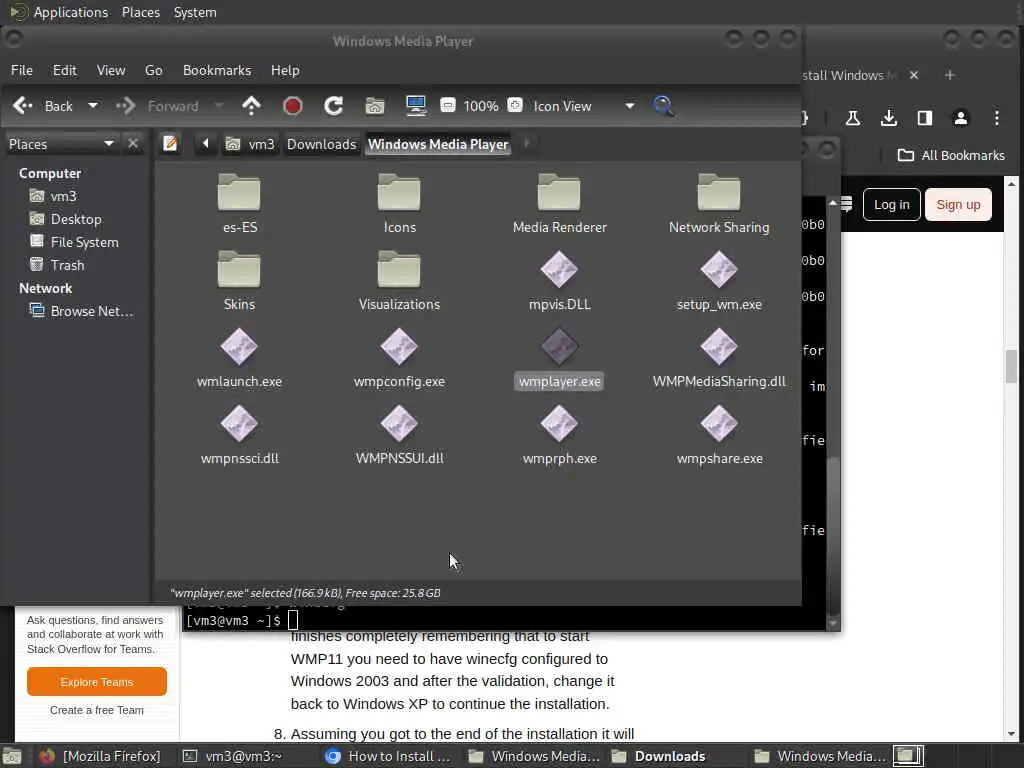1024x768 pixels.
Task: Select the Visualizations folder
Action: pyautogui.click(x=399, y=281)
